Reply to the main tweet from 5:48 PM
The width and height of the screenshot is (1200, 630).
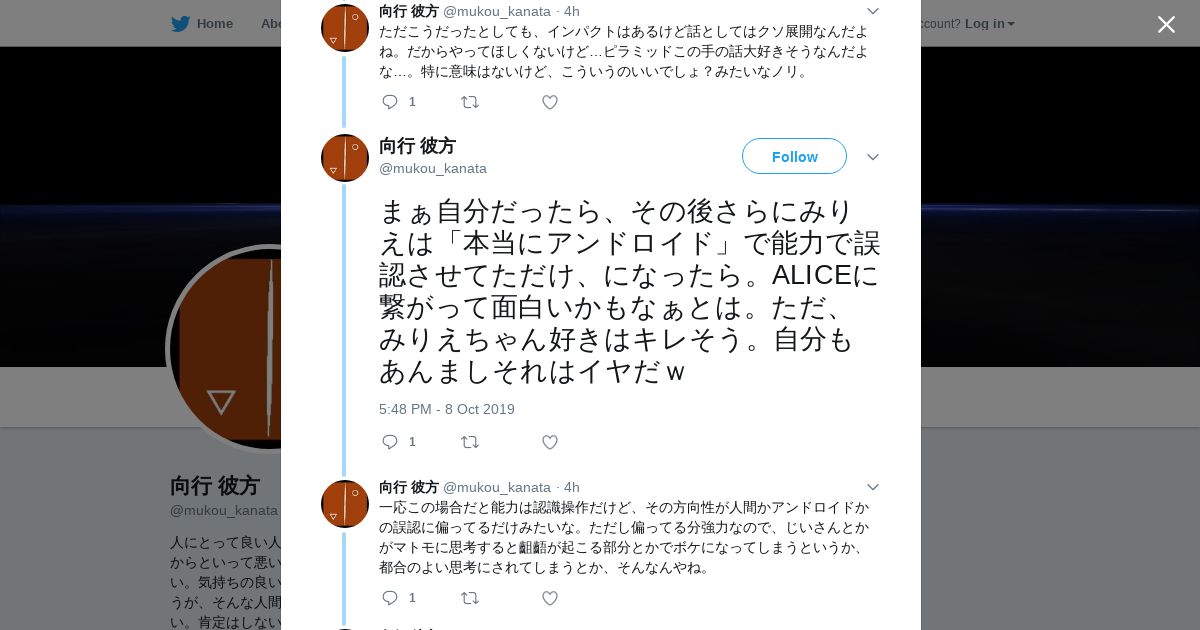pos(390,442)
